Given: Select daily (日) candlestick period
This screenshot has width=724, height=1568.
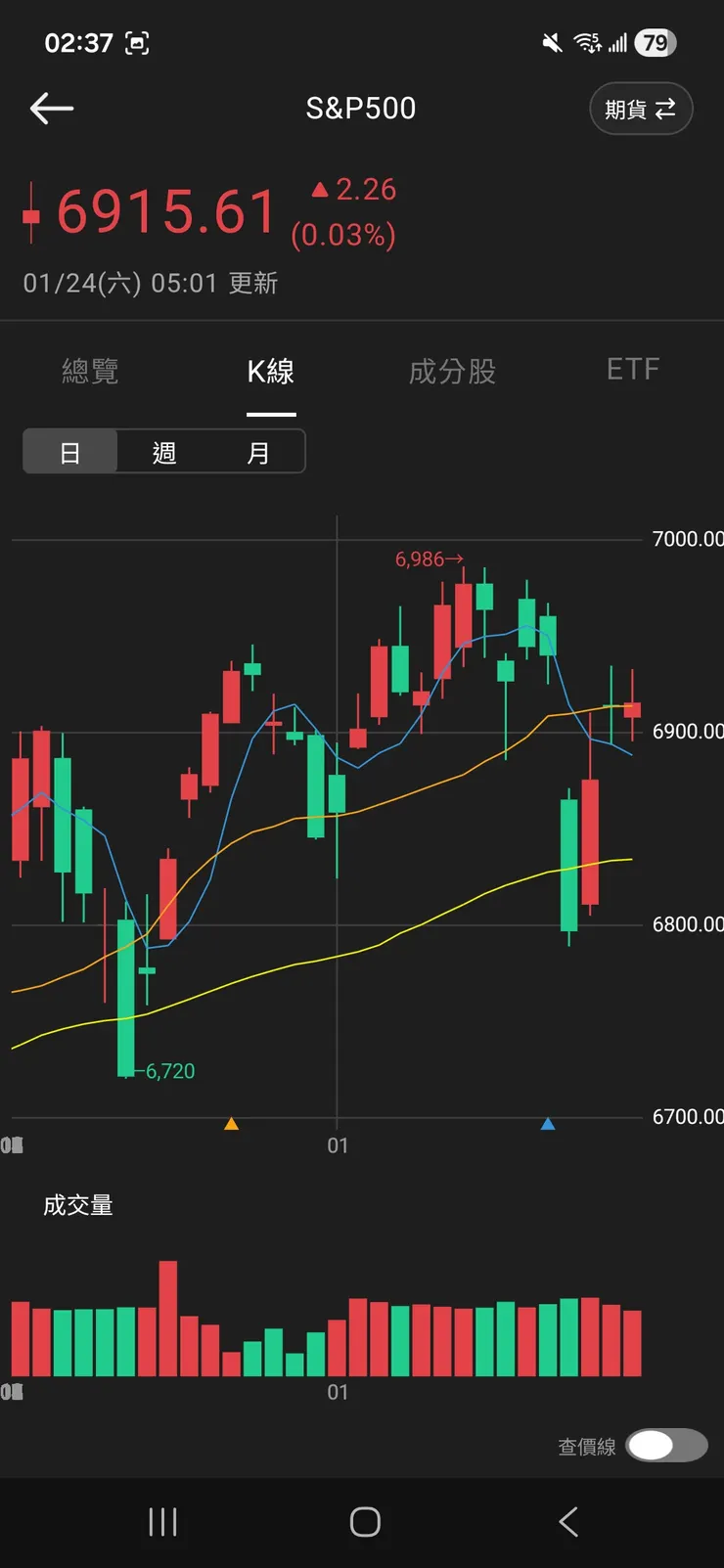Looking at the screenshot, I should [70, 453].
